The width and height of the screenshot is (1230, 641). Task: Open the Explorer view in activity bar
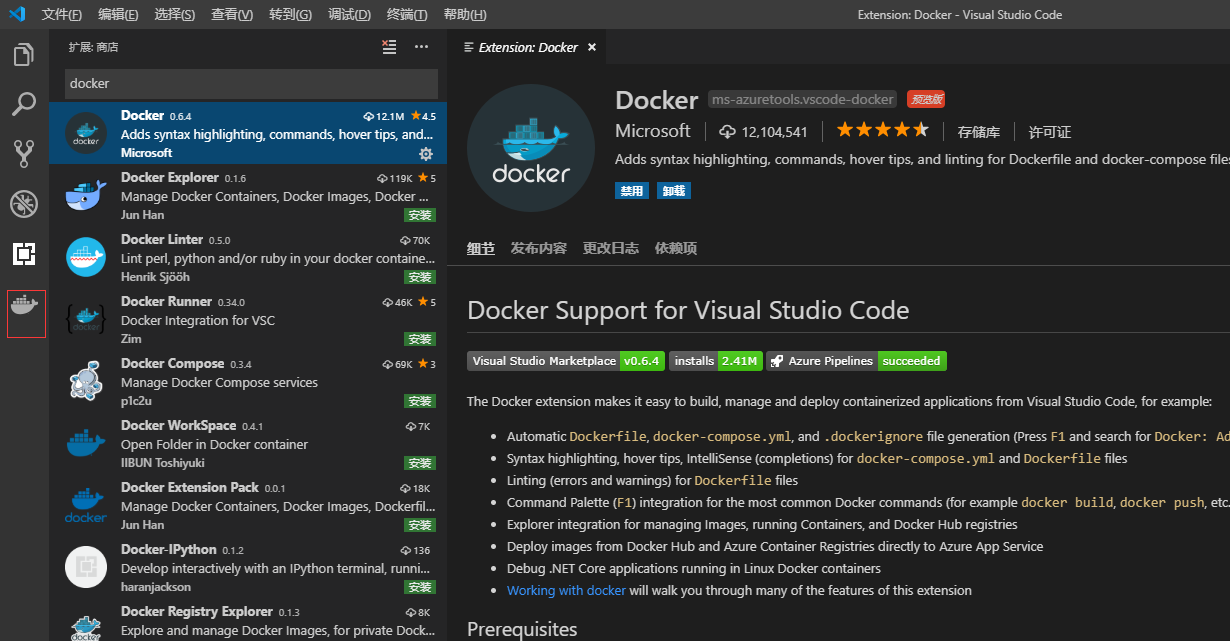click(24, 54)
